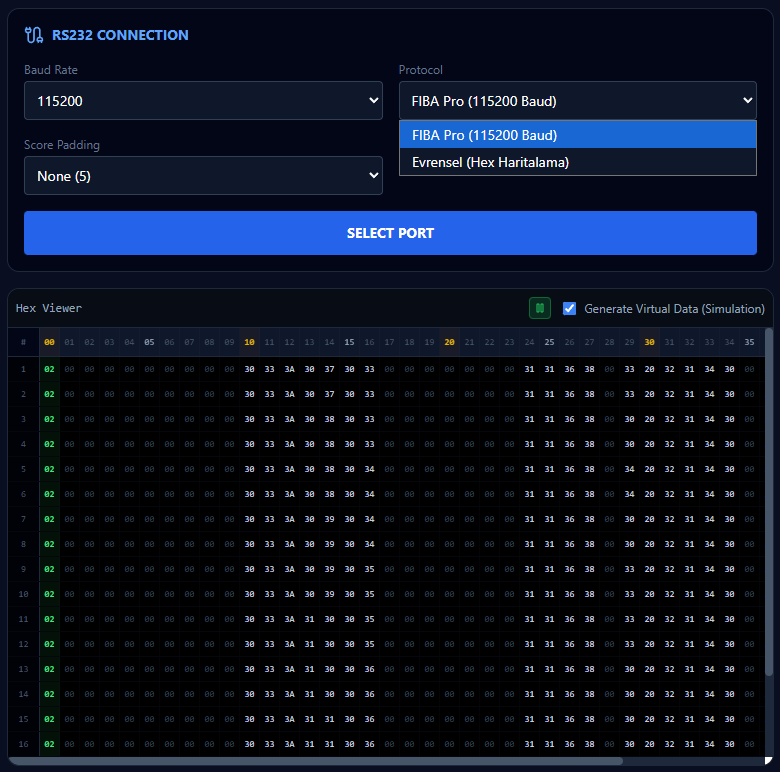Click the green pause icon in Hex Viewer

click(540, 308)
